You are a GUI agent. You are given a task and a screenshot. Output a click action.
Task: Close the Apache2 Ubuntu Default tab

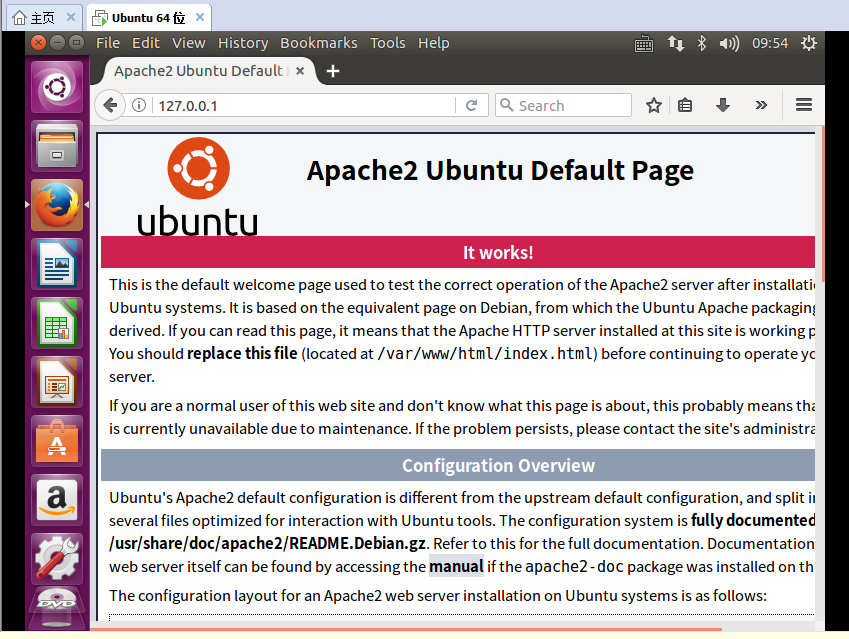tap(300, 71)
